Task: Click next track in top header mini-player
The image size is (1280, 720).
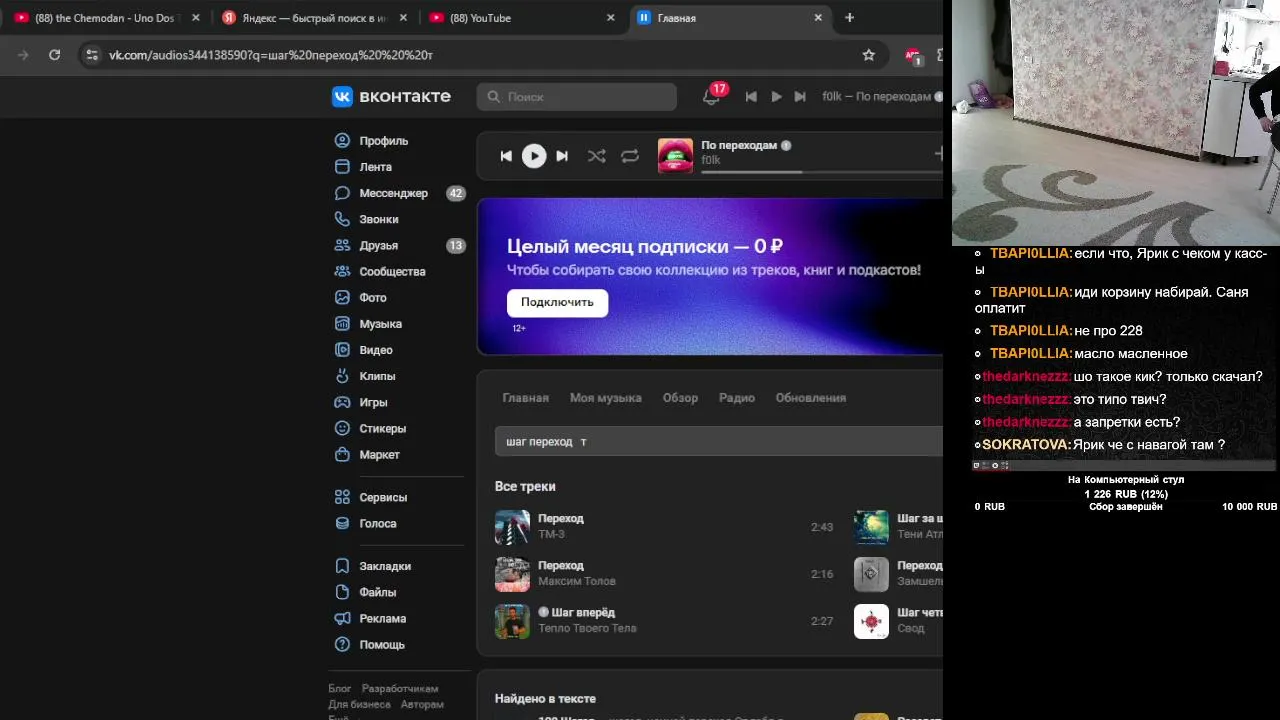Action: coord(800,96)
